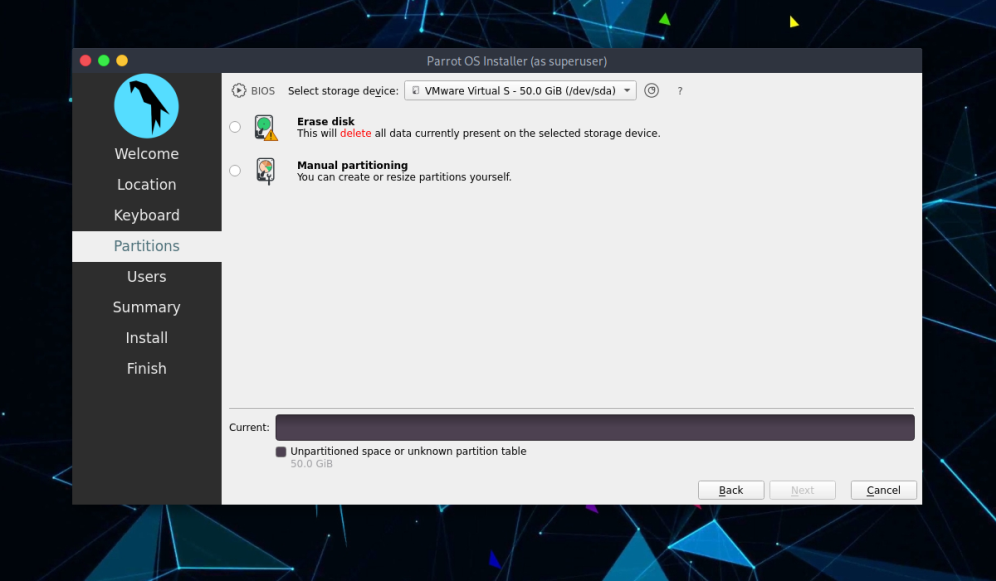Viewport: 996px width, 581px height.
Task: Switch to the Keyboard step
Action: pos(146,216)
